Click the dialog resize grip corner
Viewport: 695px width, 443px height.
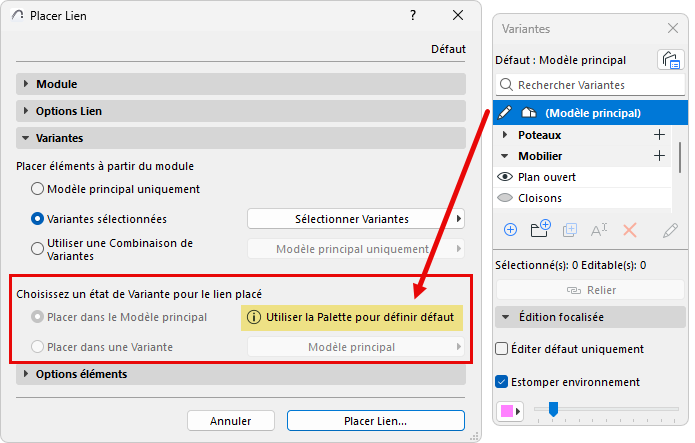tap(476, 436)
